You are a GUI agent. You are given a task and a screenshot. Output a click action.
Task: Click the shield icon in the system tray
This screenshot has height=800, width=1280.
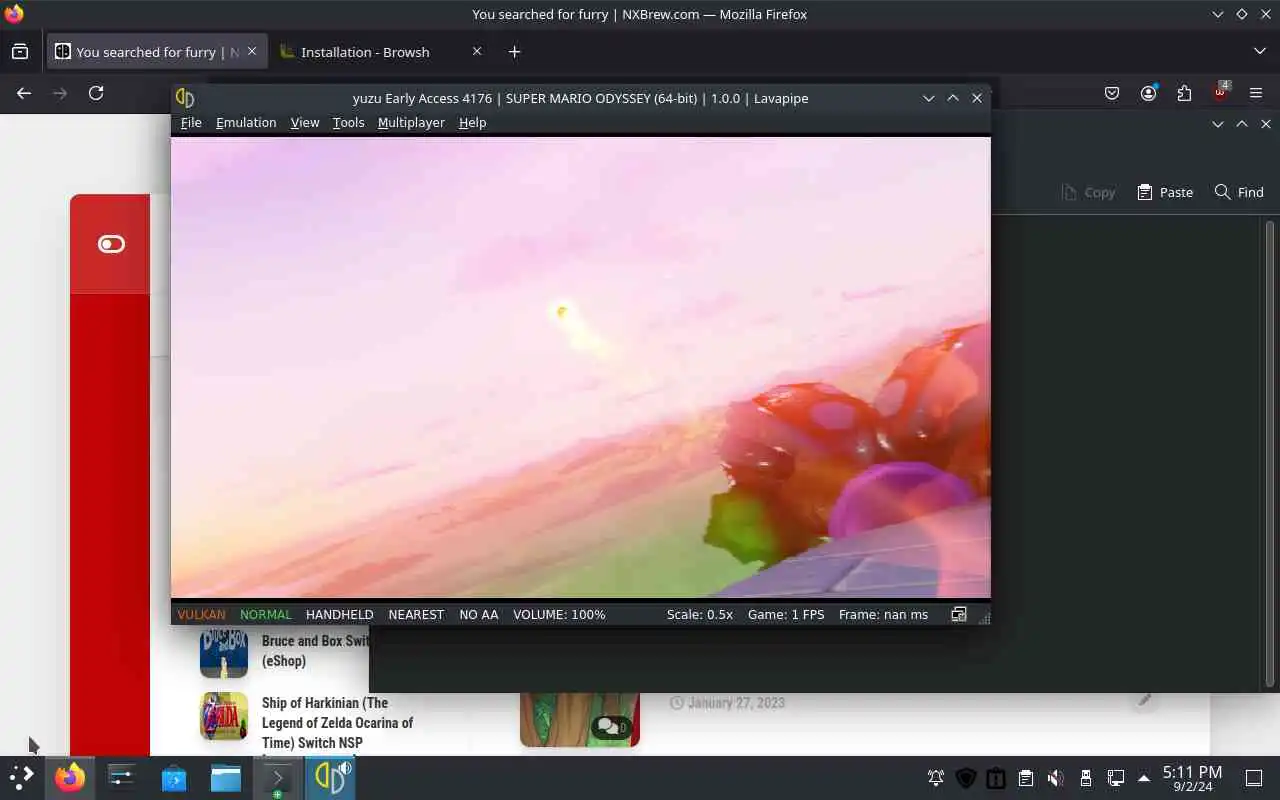click(966, 778)
